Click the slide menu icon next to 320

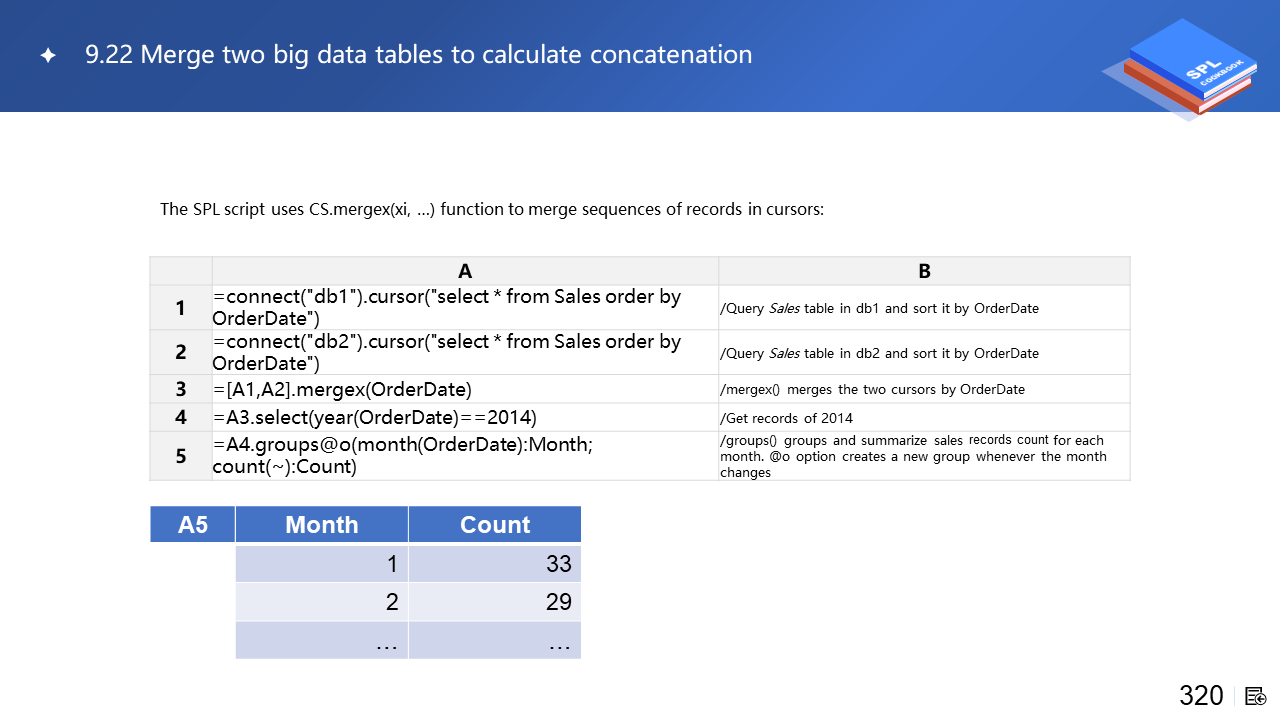pos(1257,696)
